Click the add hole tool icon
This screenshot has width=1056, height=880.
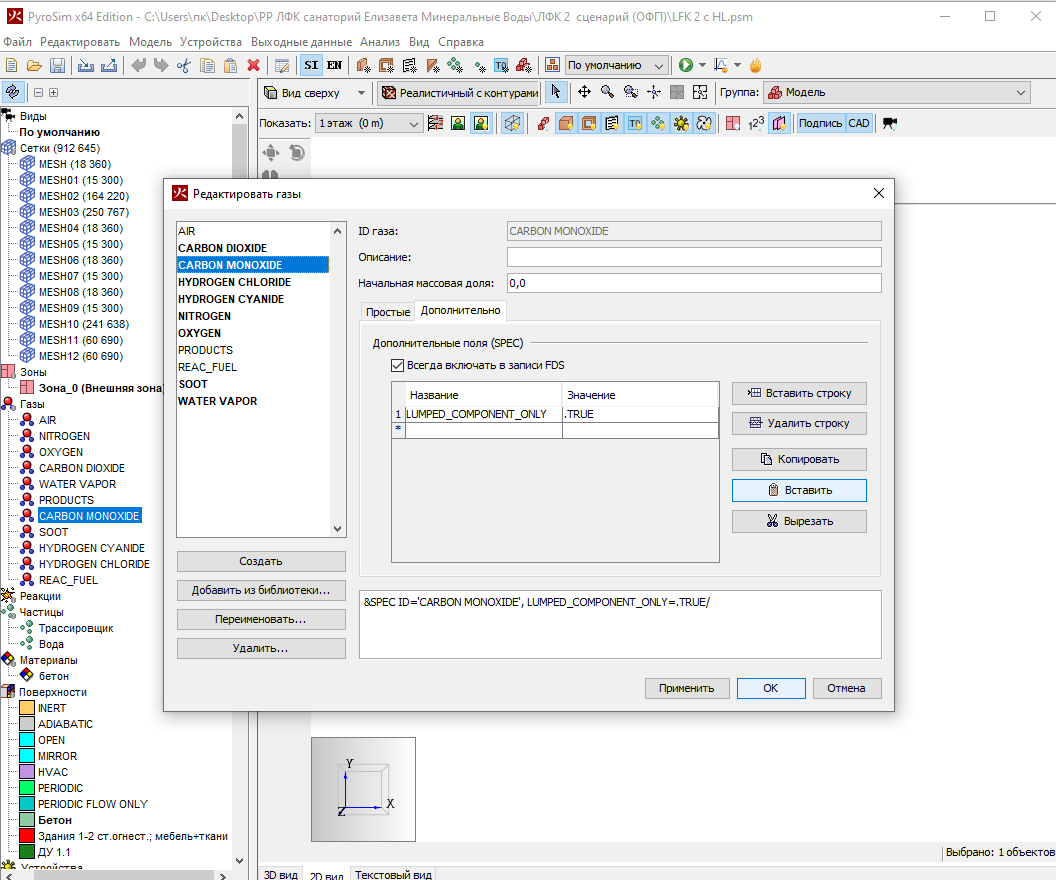pos(387,65)
